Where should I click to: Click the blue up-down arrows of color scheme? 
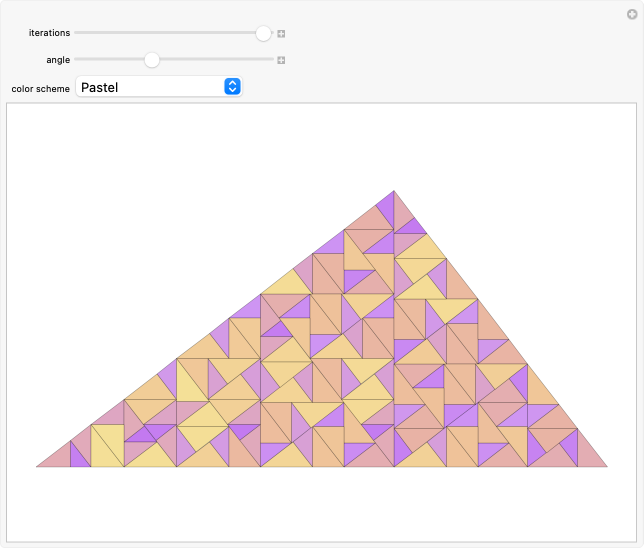(232, 87)
